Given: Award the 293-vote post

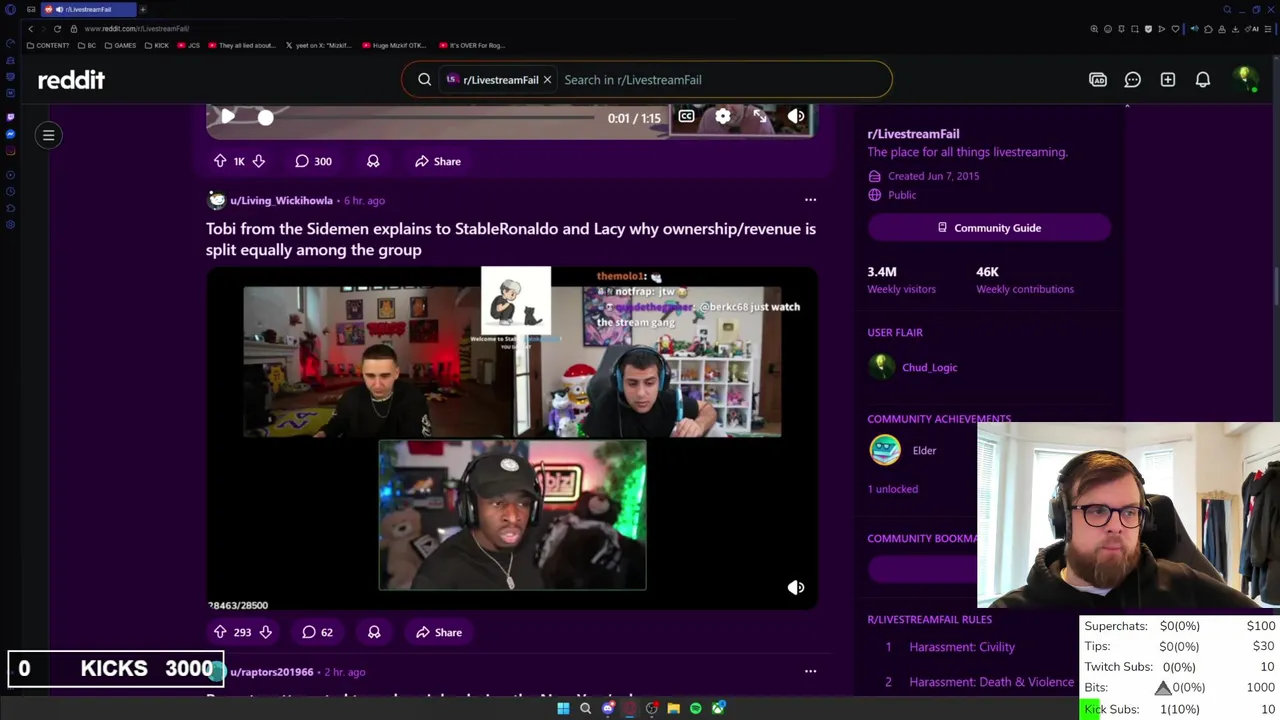Looking at the screenshot, I should coord(374,632).
